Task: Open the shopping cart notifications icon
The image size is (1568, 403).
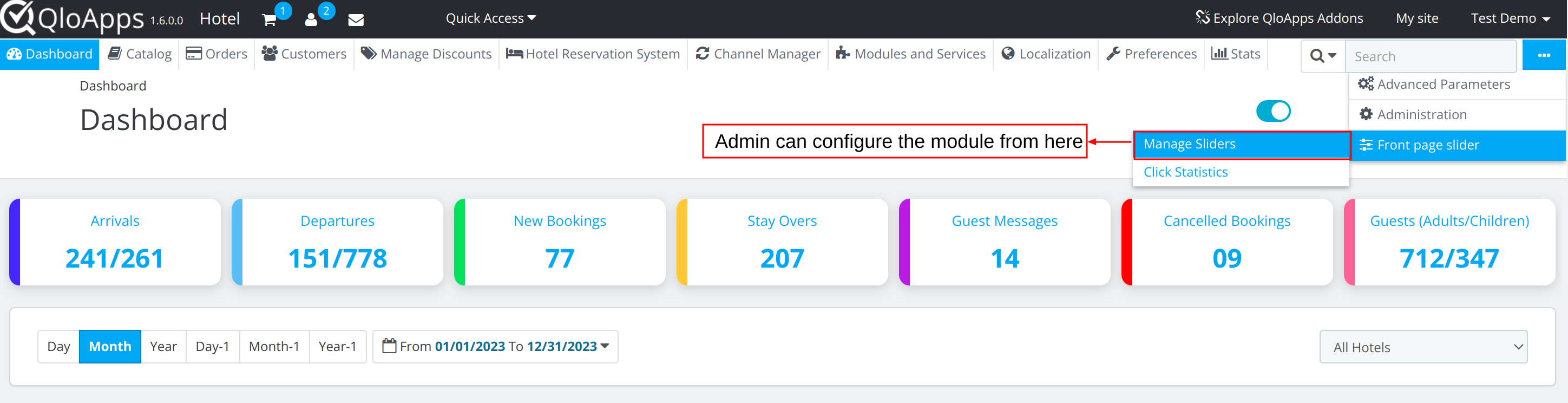Action: [269, 20]
